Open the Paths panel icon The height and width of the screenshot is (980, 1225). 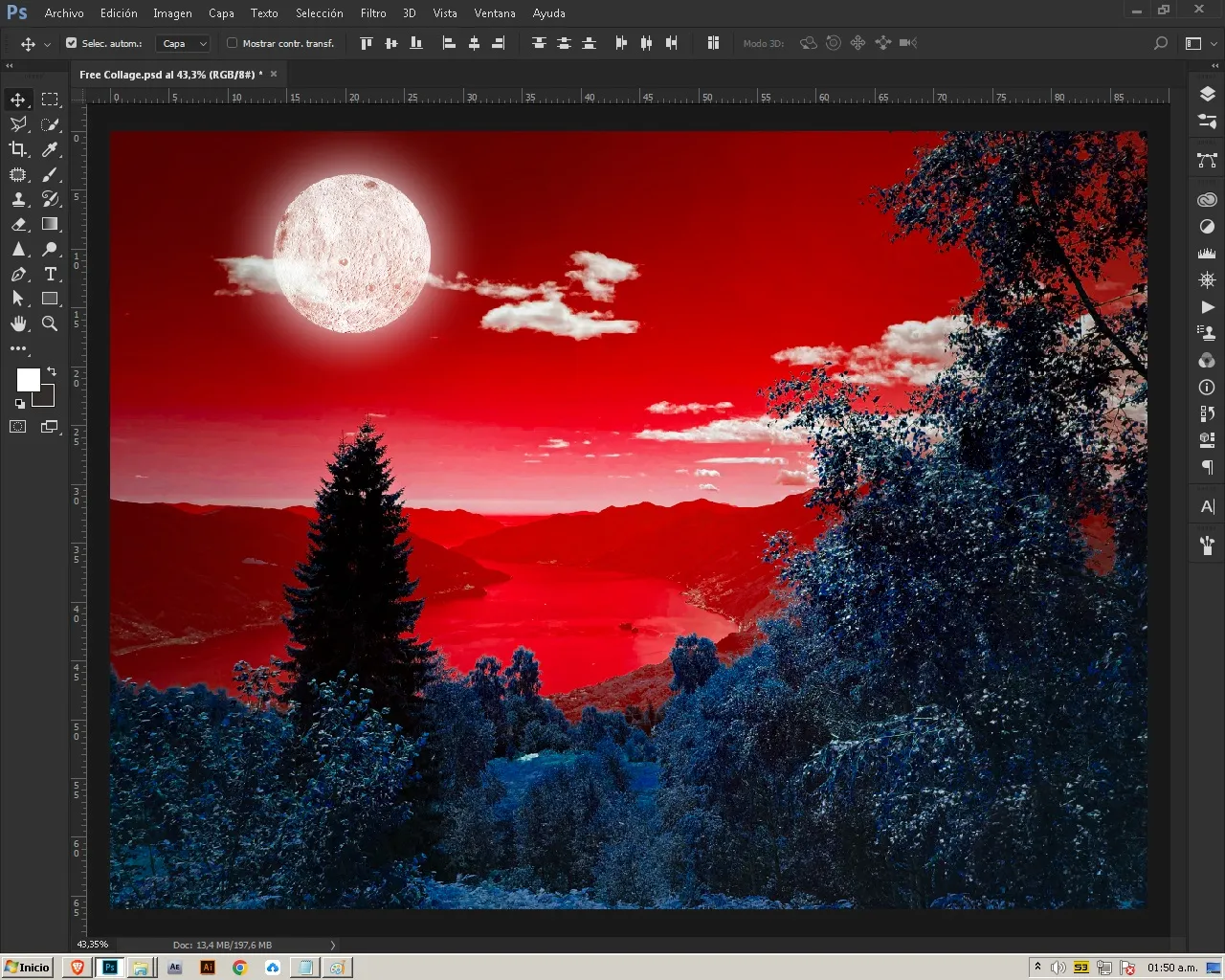1207,161
